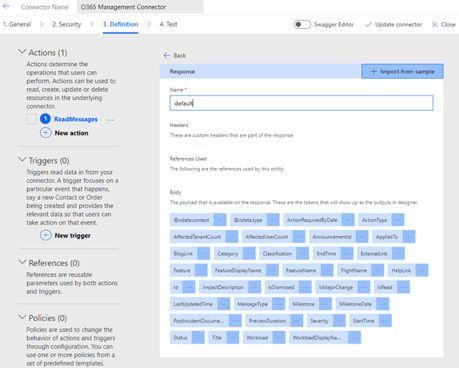Open the AppliesTo token ellipsis
This screenshot has width=459, height=368.
pyautogui.click(x=409, y=237)
